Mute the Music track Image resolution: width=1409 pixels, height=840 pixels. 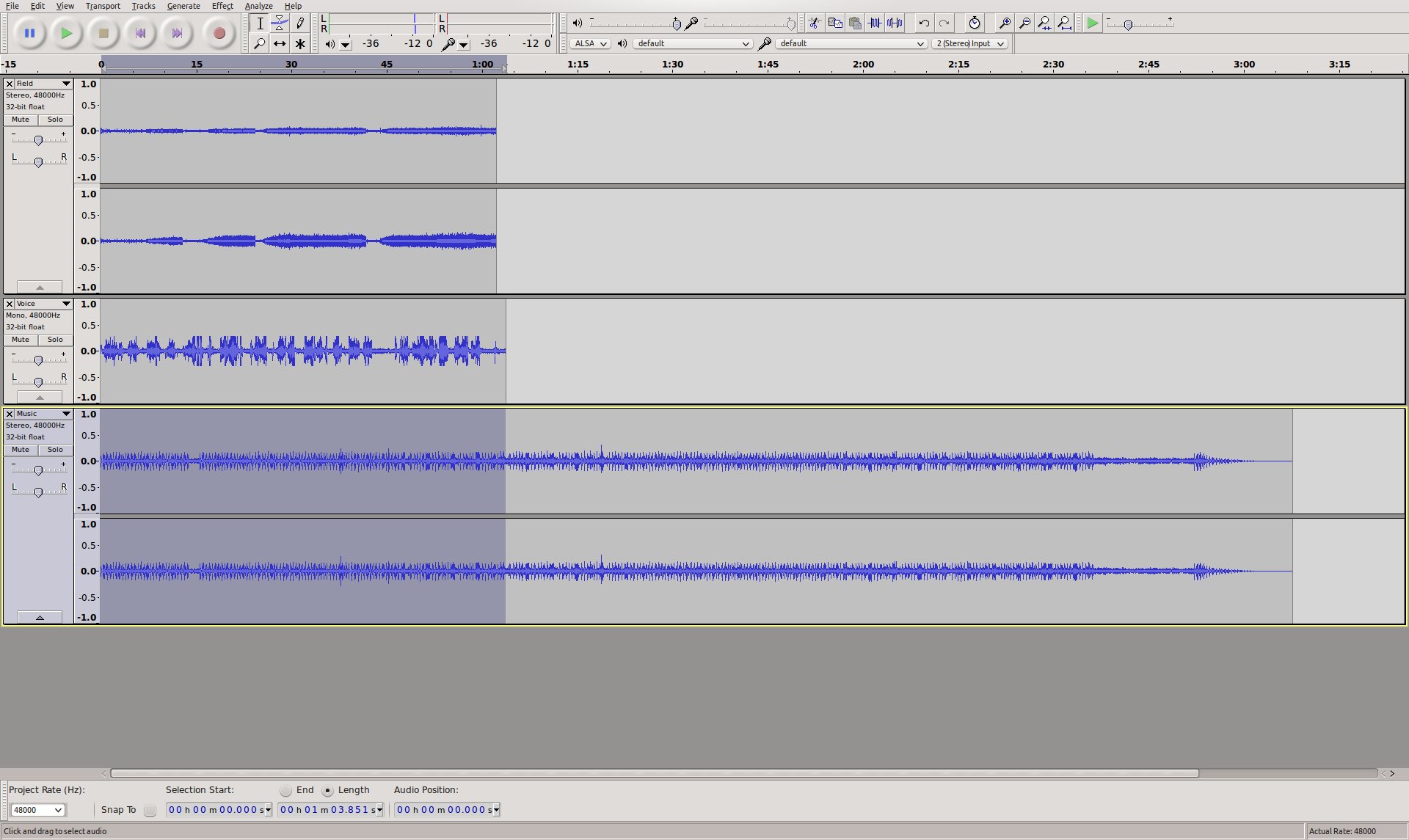(x=21, y=450)
